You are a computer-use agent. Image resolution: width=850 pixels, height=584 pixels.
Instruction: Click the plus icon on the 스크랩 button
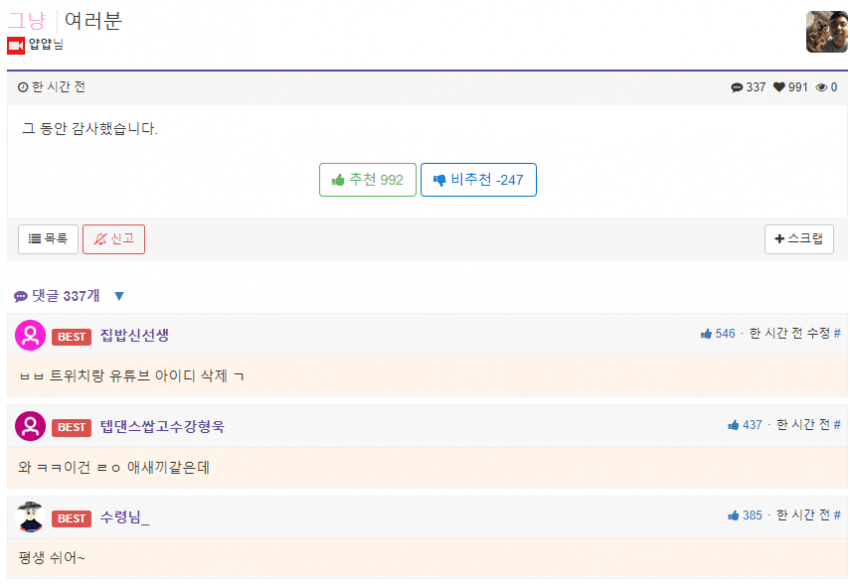coord(777,239)
